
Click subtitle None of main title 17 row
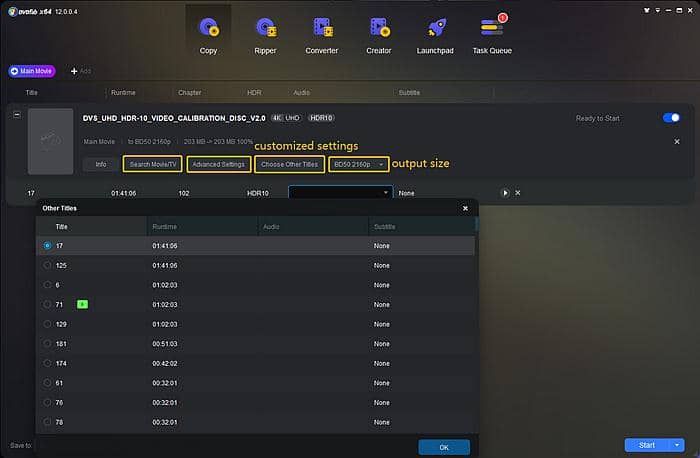click(406, 193)
